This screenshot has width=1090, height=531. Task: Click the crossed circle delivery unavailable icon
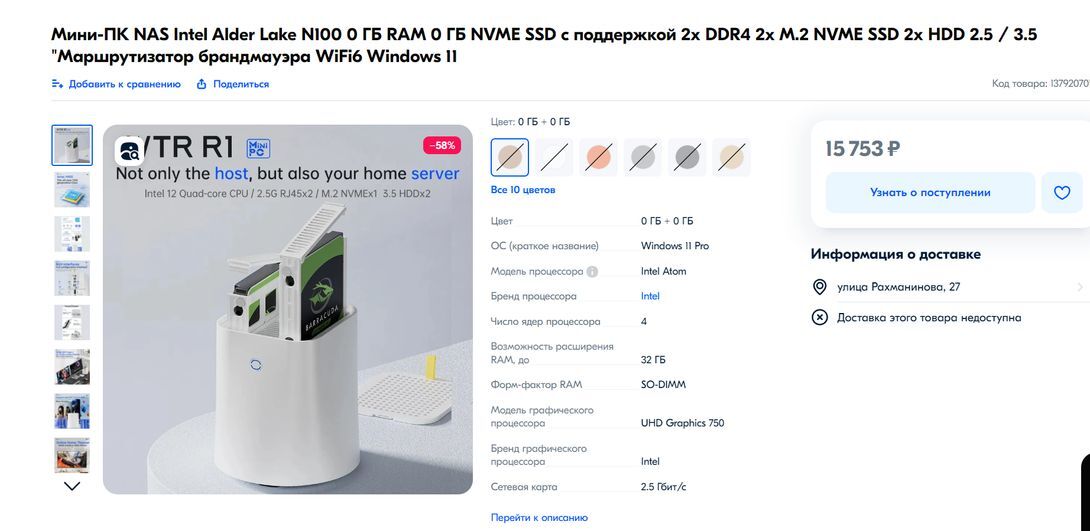coord(820,318)
